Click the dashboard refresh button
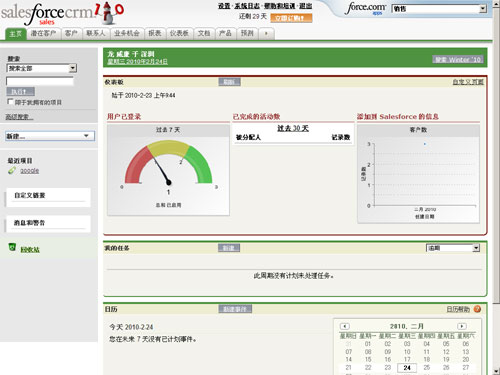Viewport: 500px width, 375px height. pos(229,82)
